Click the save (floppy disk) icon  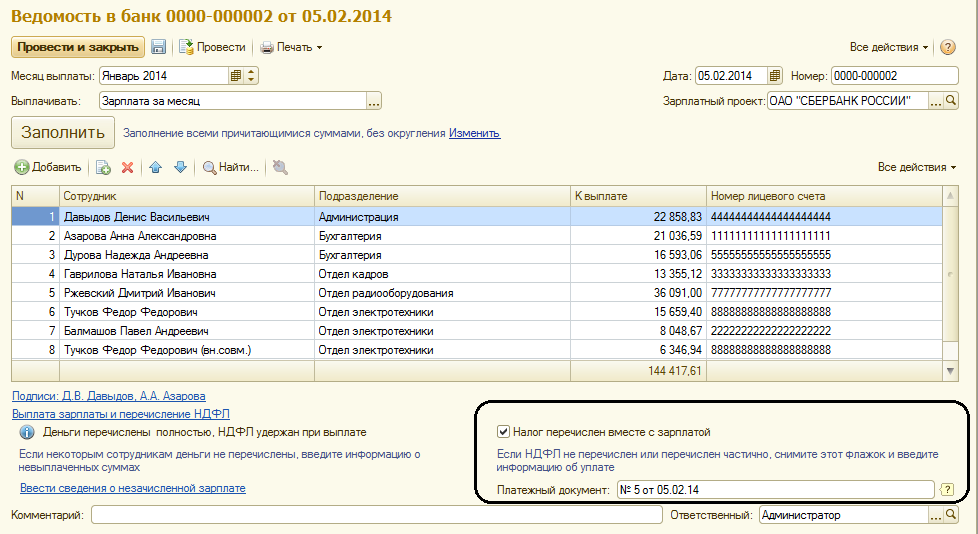click(x=158, y=47)
